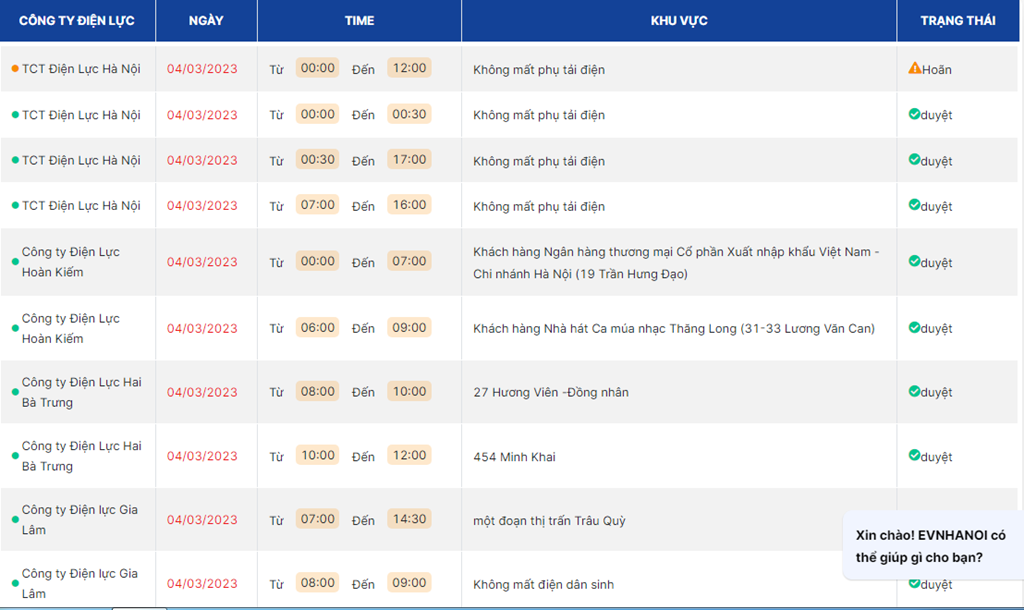Click green check icon in 454 Minh Khai row

click(x=914, y=455)
